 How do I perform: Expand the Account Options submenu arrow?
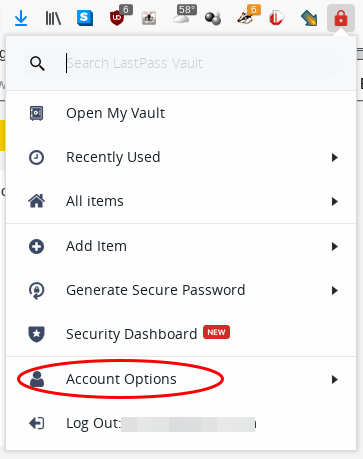point(335,379)
